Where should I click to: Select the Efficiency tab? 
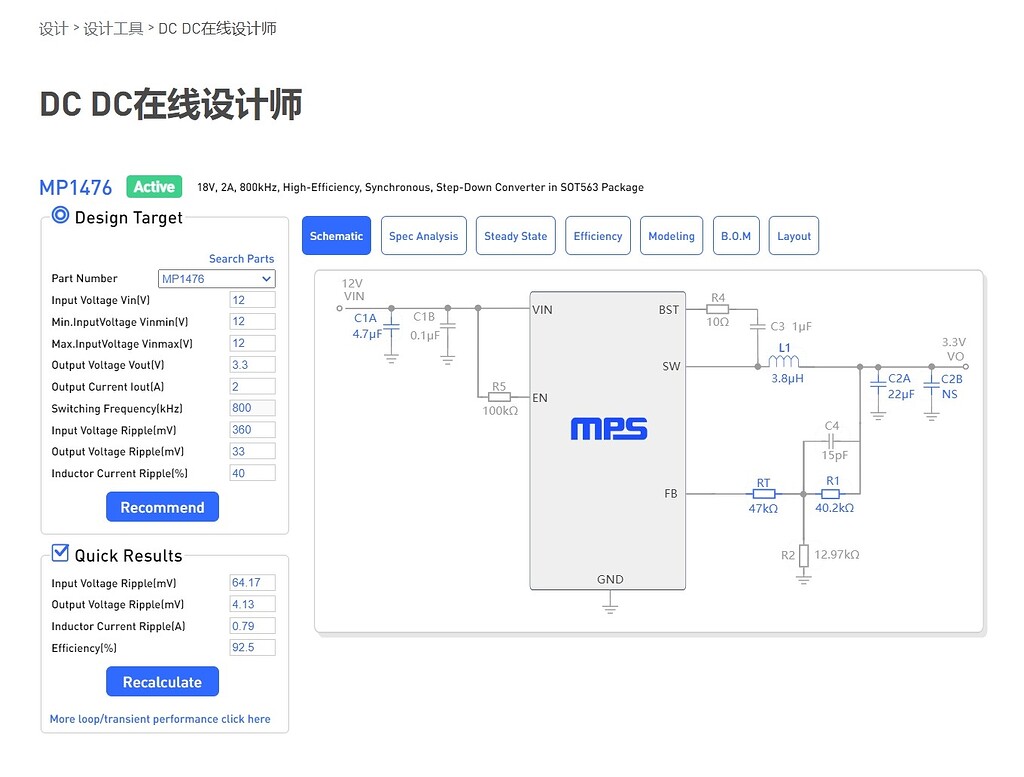[x=597, y=235]
